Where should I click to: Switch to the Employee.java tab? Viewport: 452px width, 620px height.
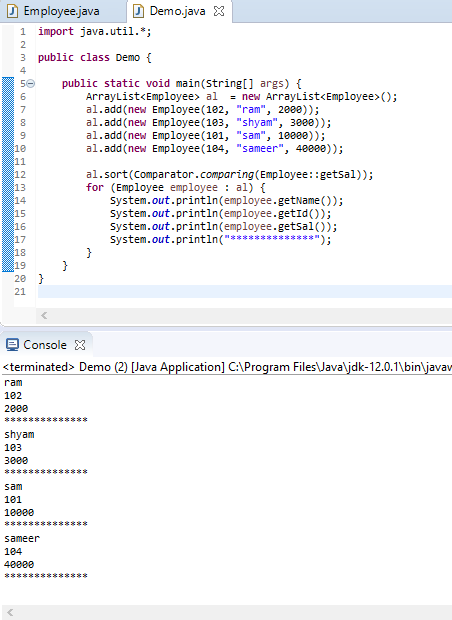pos(61,11)
